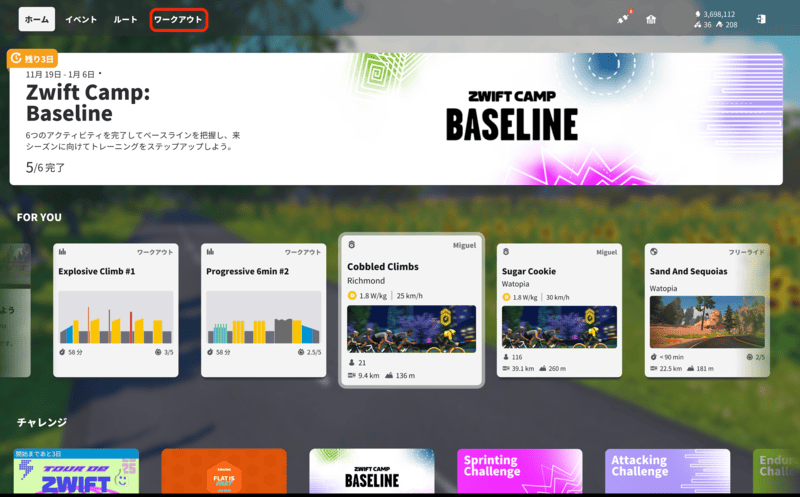
Task: Open the Tour de Zwift challenge tile
Action: click(x=76, y=471)
